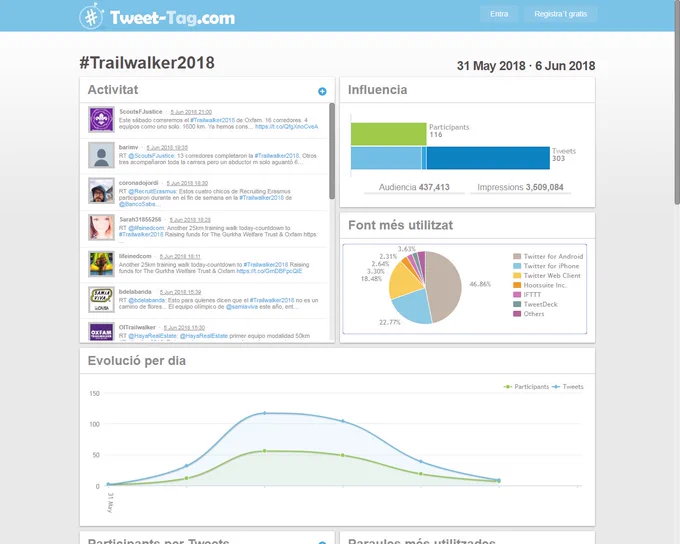The image size is (680, 544).
Task: Click the light blue Tweets bar segment
Action: coord(386,158)
